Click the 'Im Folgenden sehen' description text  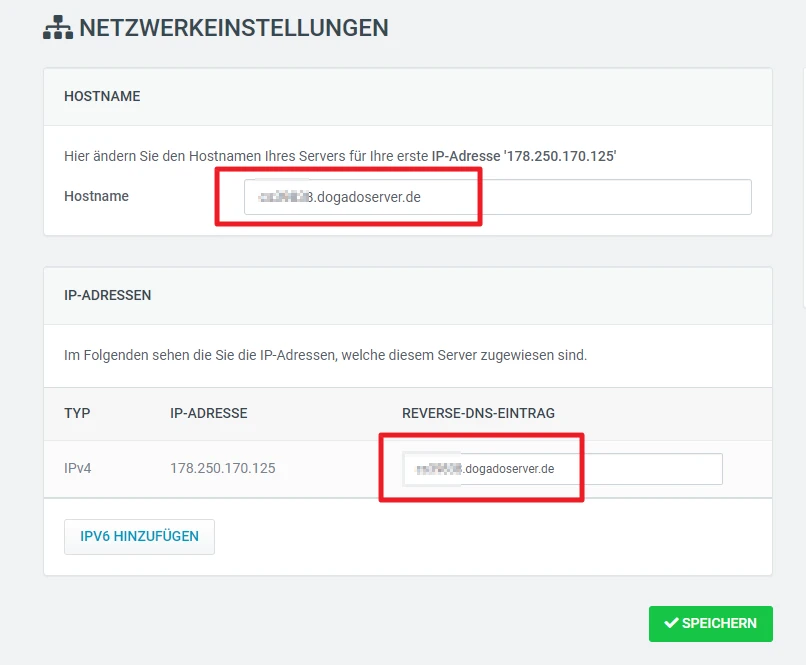(x=325, y=355)
